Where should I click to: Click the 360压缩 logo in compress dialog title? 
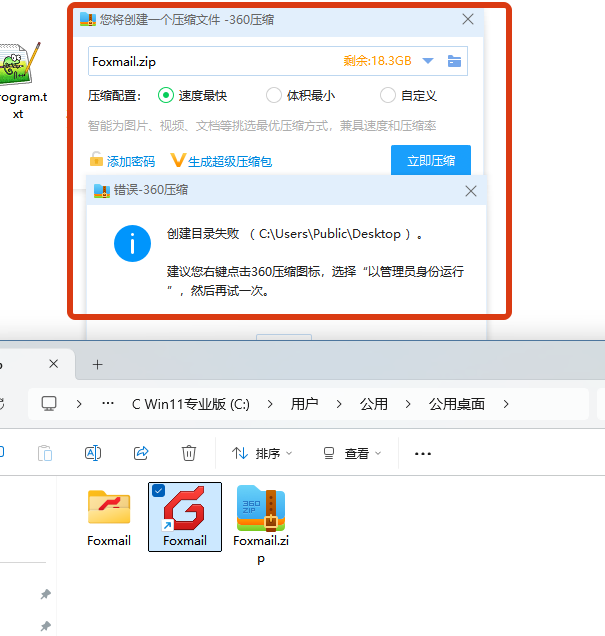(88, 19)
